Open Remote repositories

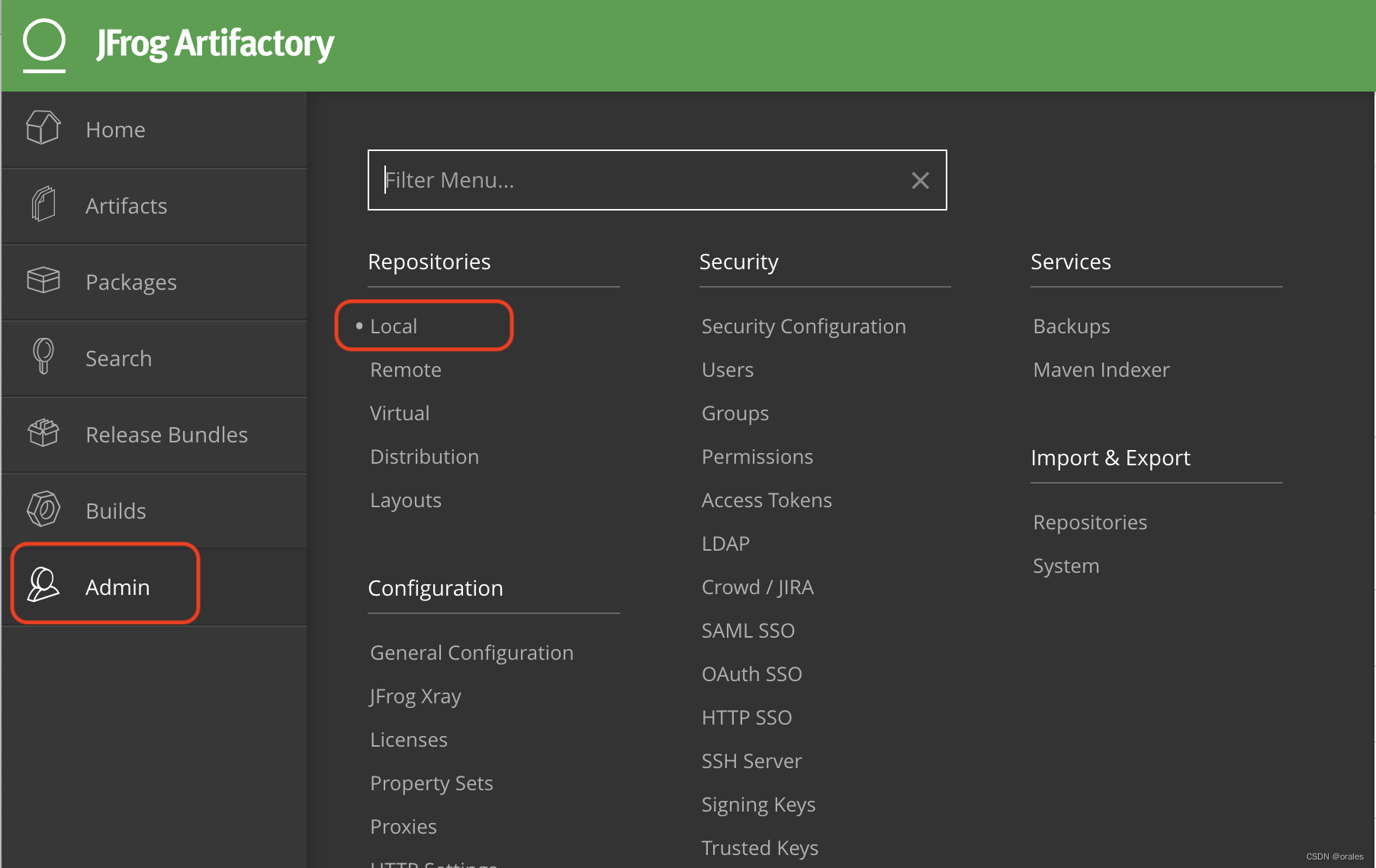(x=406, y=370)
